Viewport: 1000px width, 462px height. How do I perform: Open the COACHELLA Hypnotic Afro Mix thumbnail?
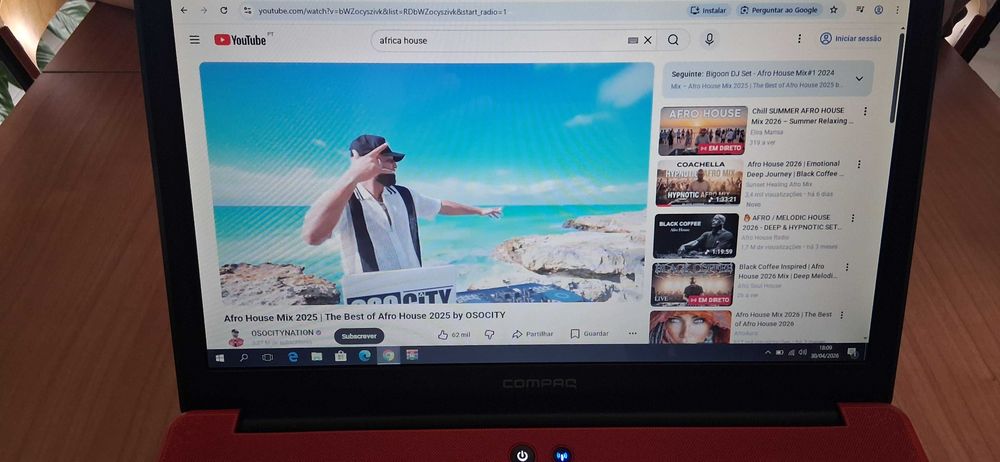[700, 183]
